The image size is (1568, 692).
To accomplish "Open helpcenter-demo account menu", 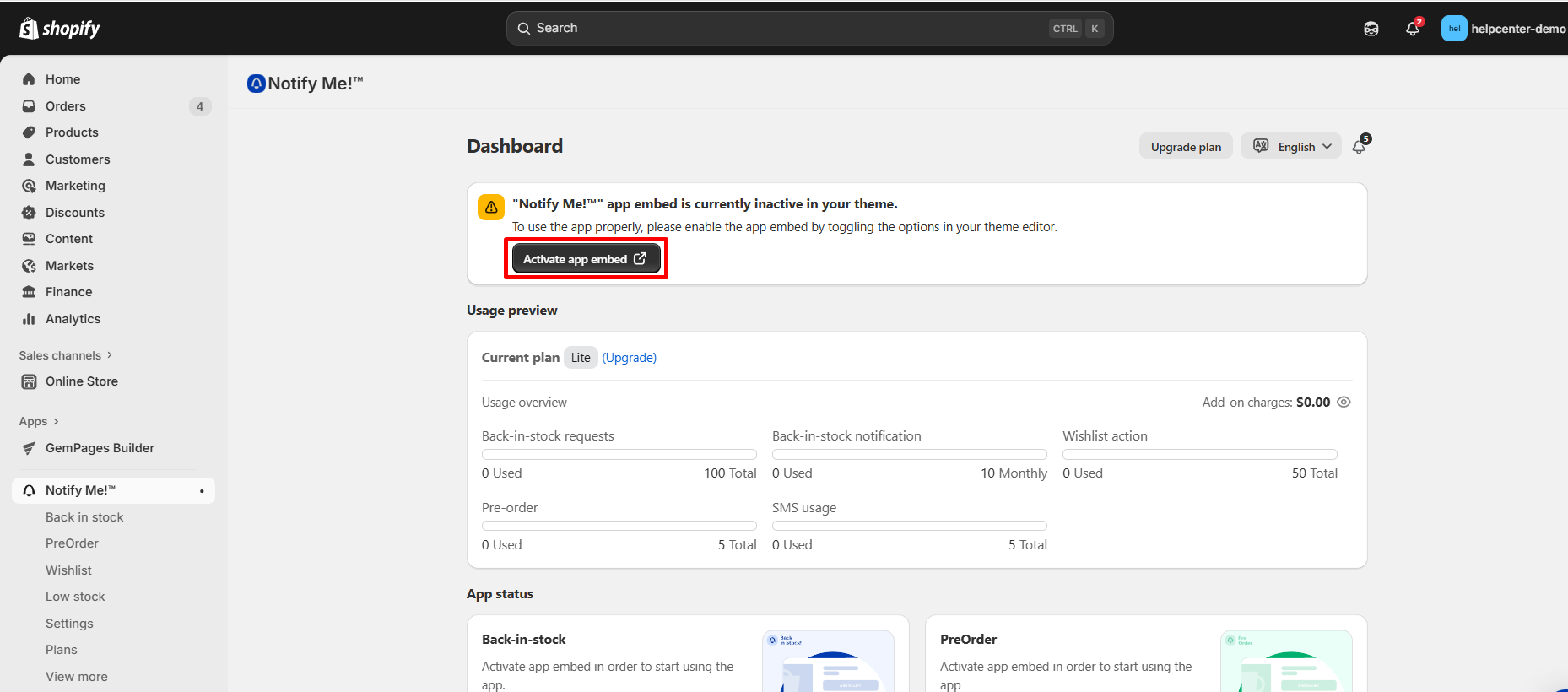I will (1504, 29).
